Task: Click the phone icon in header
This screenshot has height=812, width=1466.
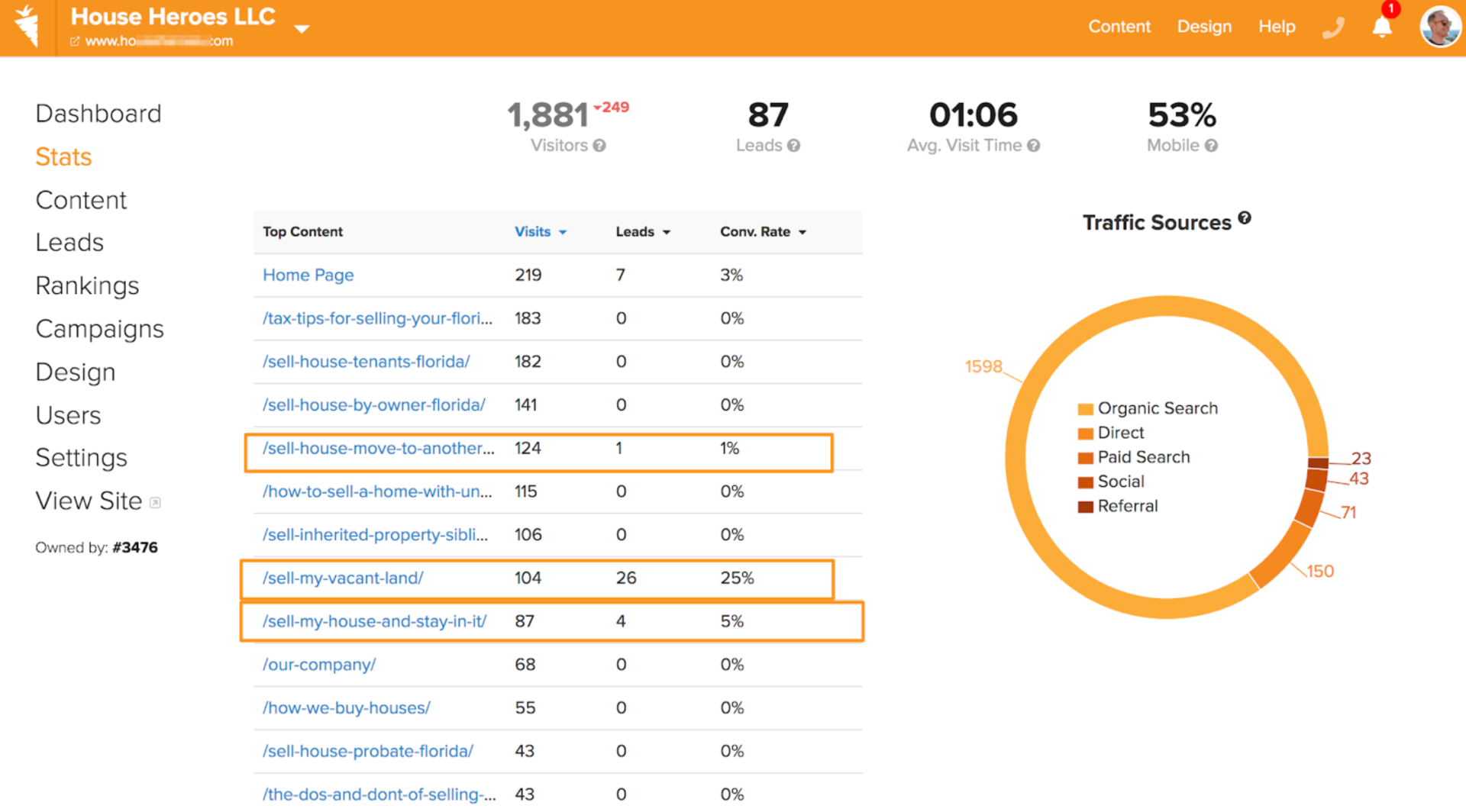Action: point(1332,28)
